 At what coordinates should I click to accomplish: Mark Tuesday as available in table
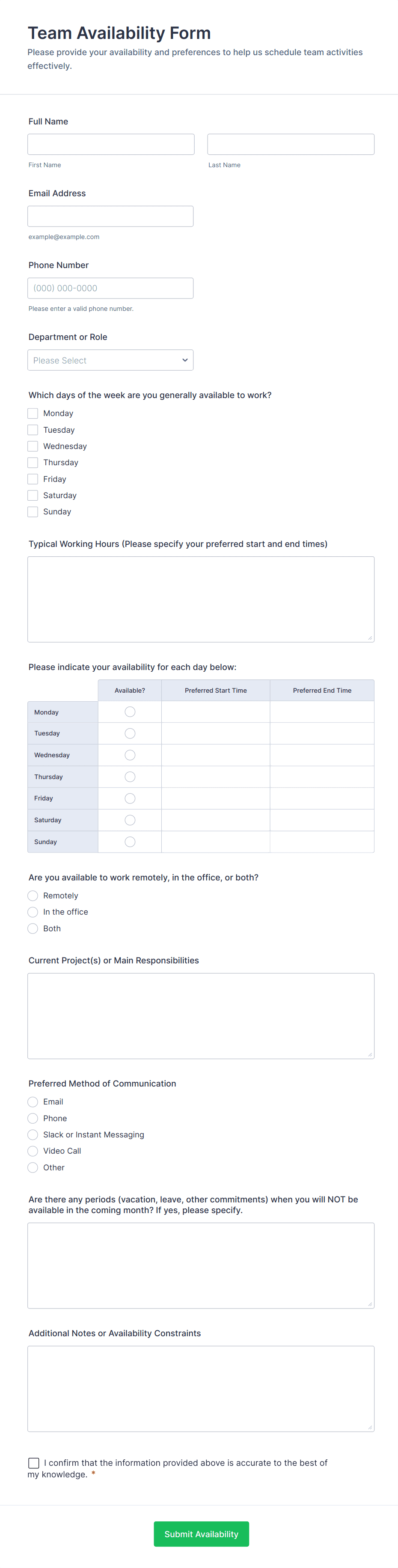pos(130,733)
